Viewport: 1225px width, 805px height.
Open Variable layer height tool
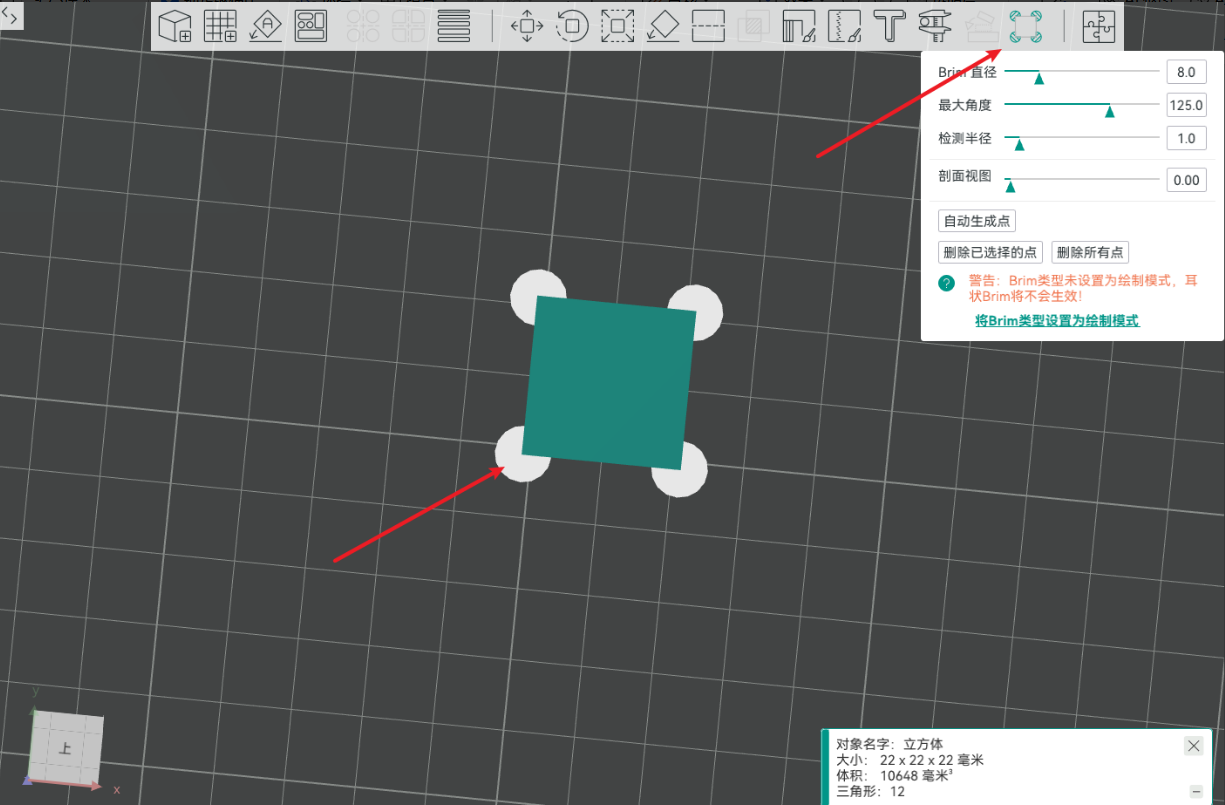455,27
